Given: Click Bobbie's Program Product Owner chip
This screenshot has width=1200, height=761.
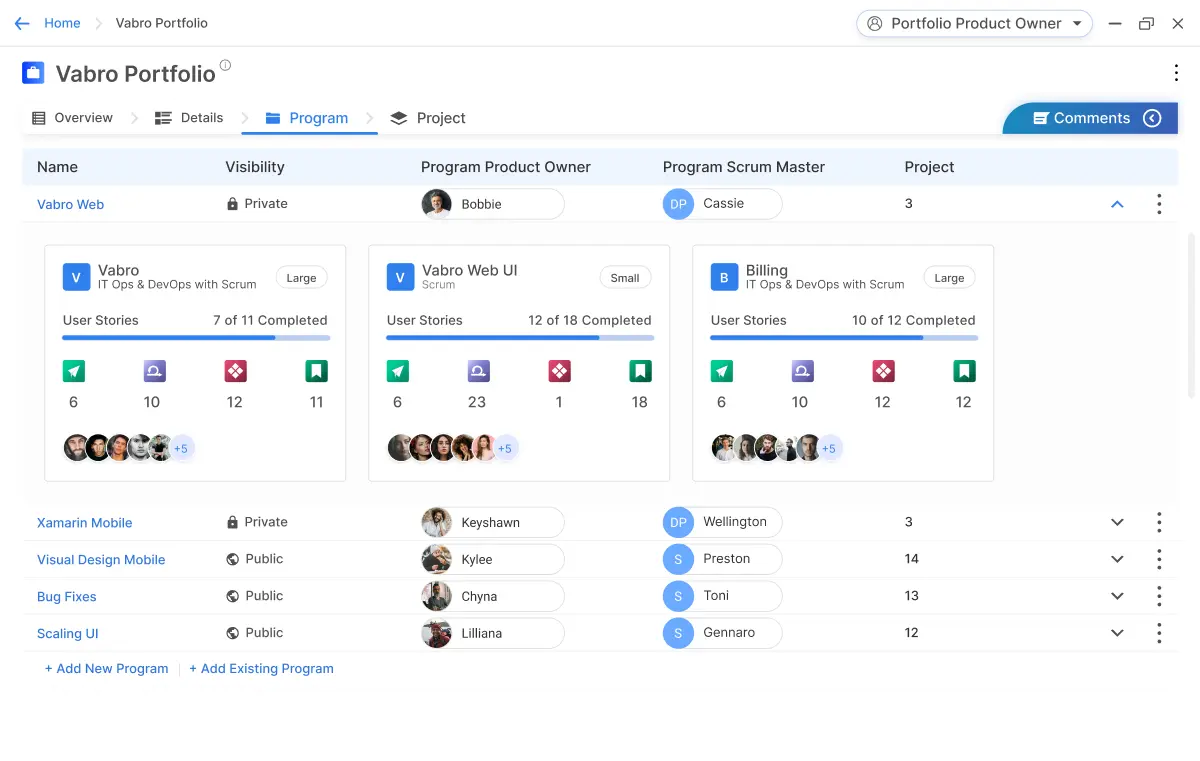Looking at the screenshot, I should [x=492, y=204].
